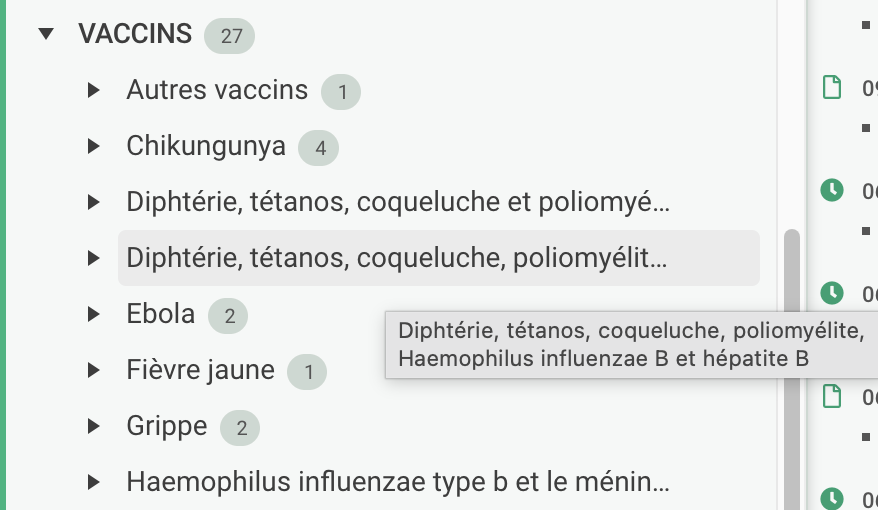
Task: Expand the Ebola node arrow
Action: coord(94,315)
